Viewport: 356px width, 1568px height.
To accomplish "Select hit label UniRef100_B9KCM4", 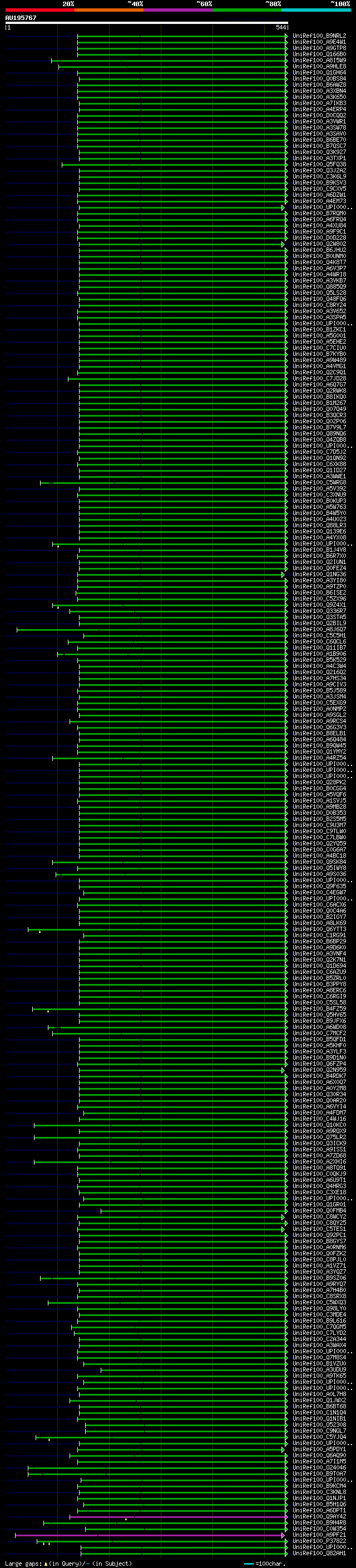I will click(319, 1486).
